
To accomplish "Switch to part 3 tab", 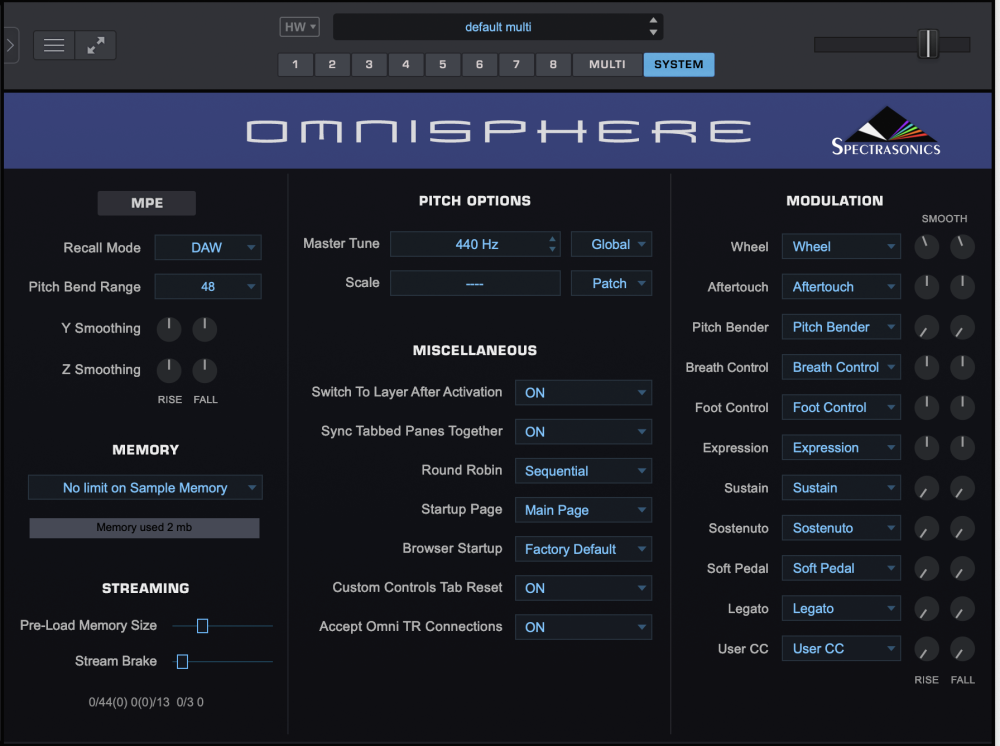I will [x=369, y=64].
